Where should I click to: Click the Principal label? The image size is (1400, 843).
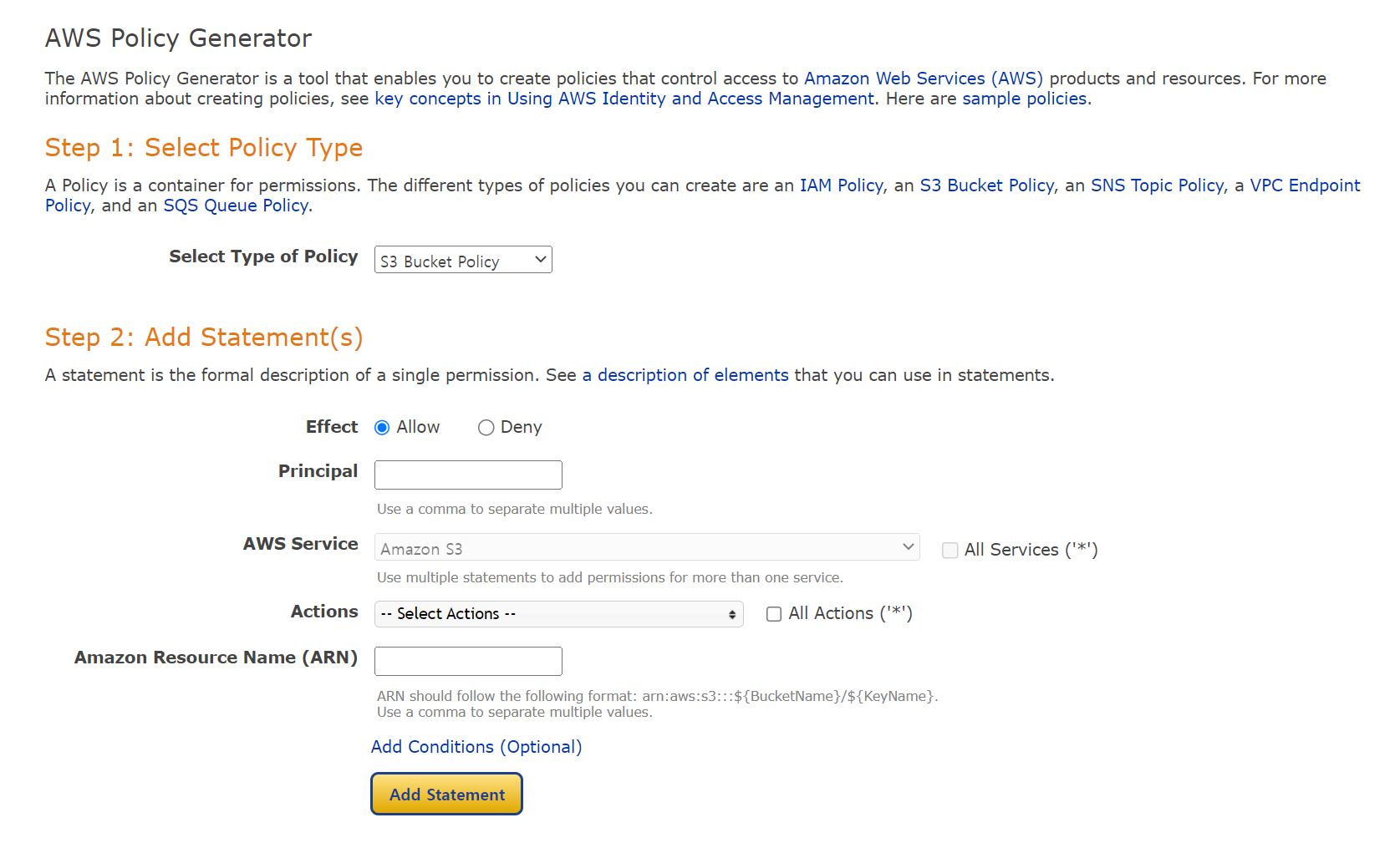318,471
